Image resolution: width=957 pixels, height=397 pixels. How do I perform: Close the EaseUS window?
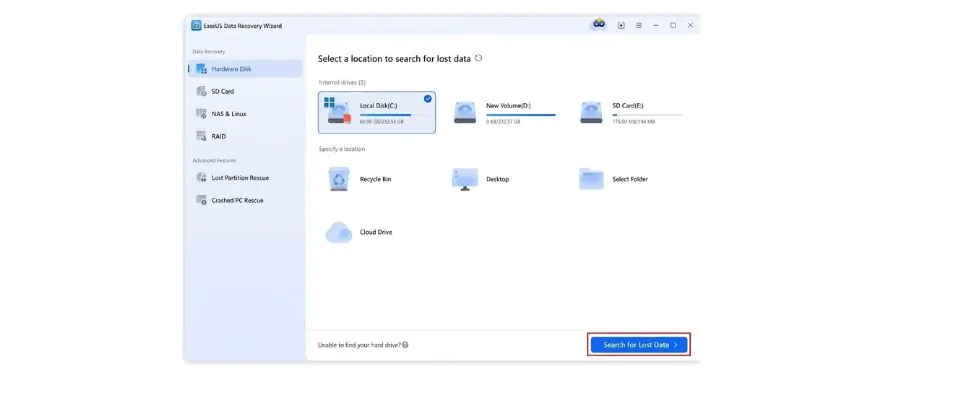(690, 26)
